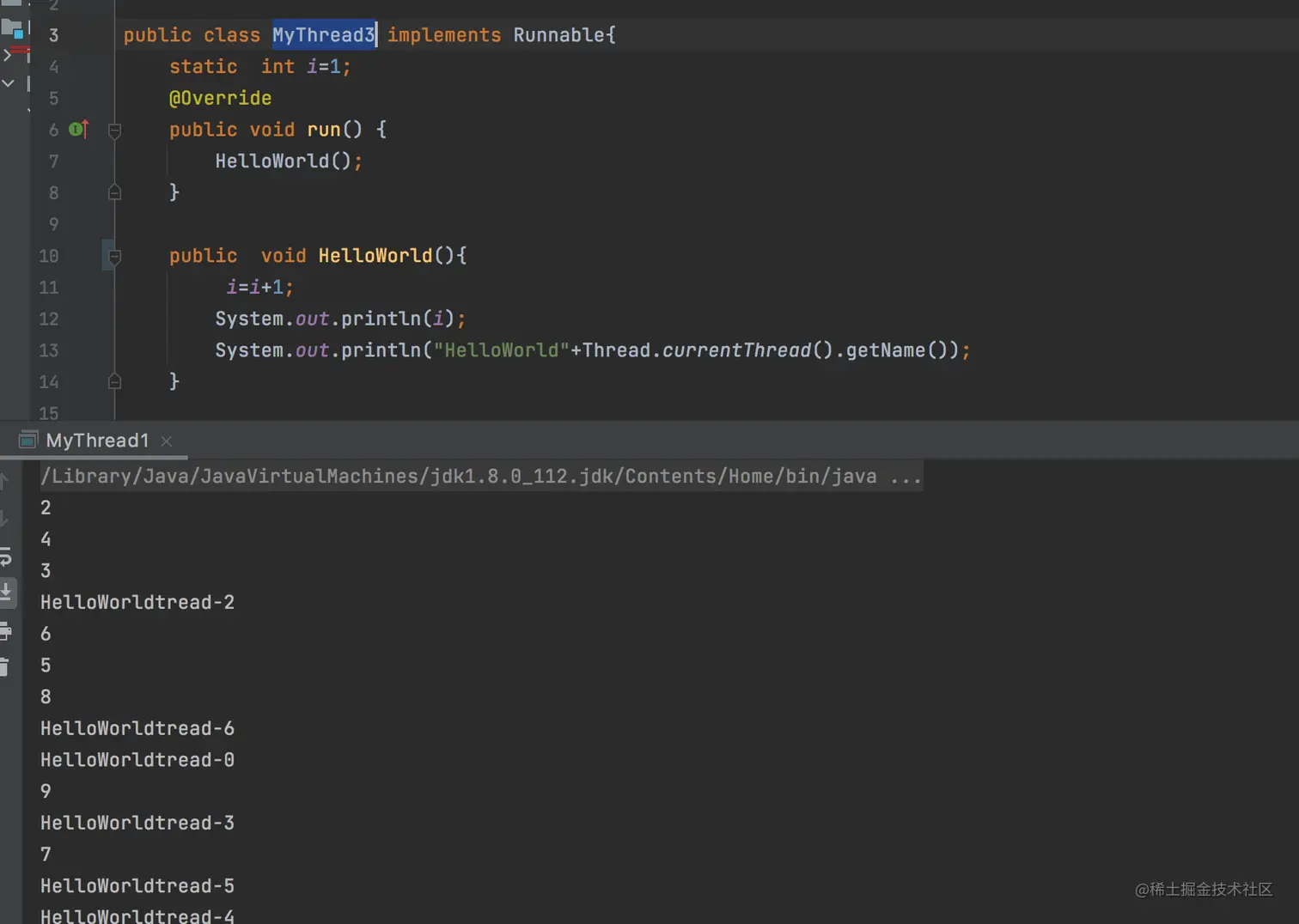Click the "HelloWorld" string literal on line 13
Viewport: 1299px width, 924px height.
tap(502, 350)
